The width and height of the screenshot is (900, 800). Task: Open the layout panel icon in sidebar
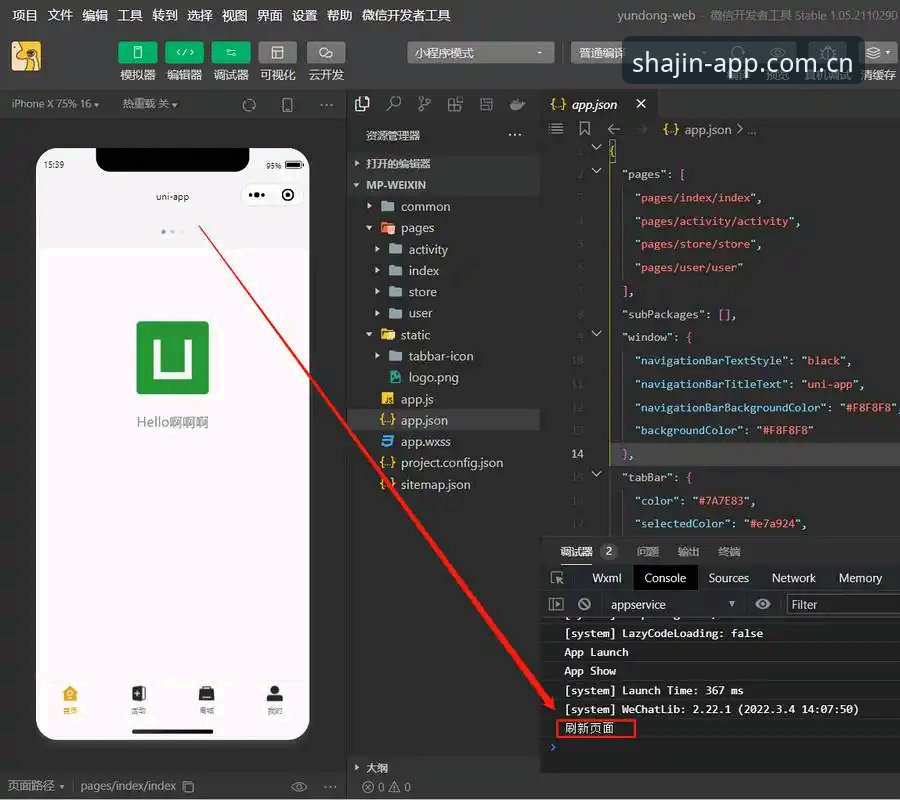point(486,104)
